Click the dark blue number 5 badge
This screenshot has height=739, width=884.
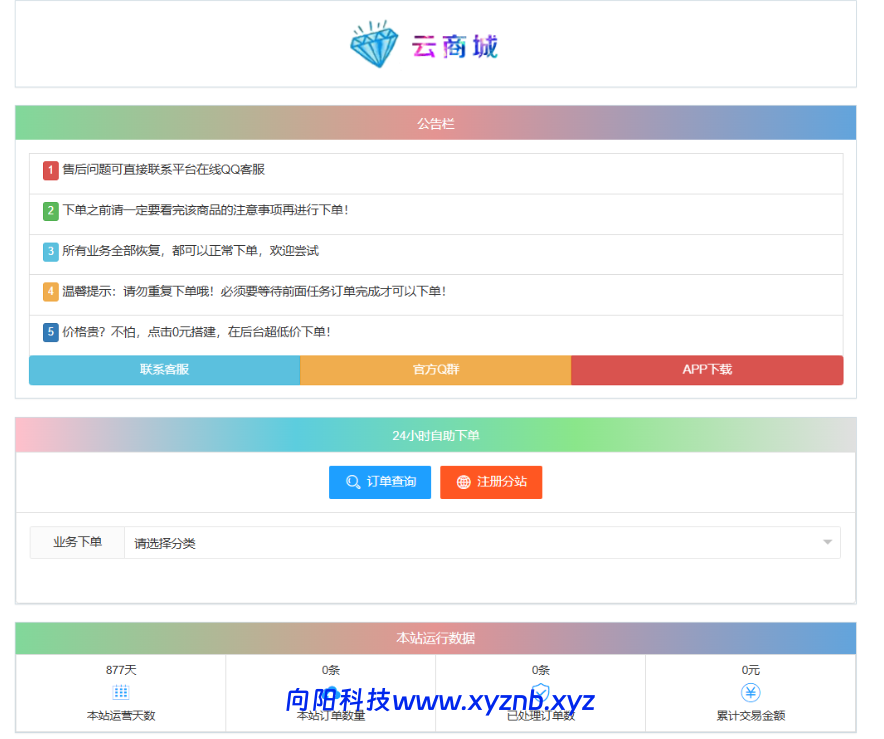click(51, 332)
